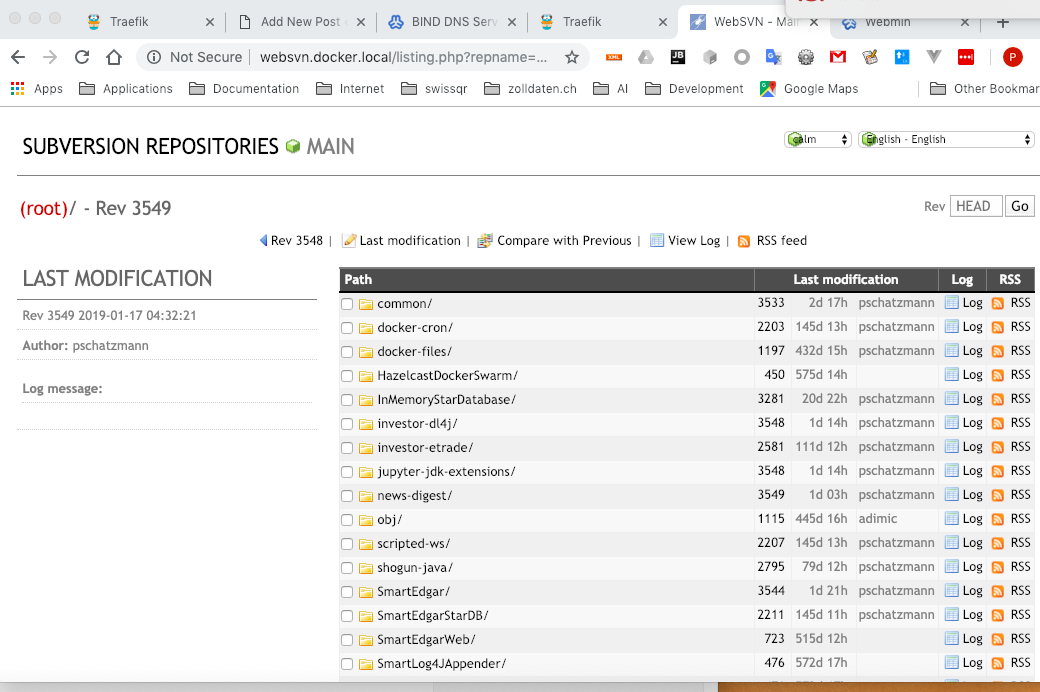Viewport: 1040px width, 692px height.
Task: Tick the checkbox beside SmartEdgar/
Action: pyautogui.click(x=347, y=591)
